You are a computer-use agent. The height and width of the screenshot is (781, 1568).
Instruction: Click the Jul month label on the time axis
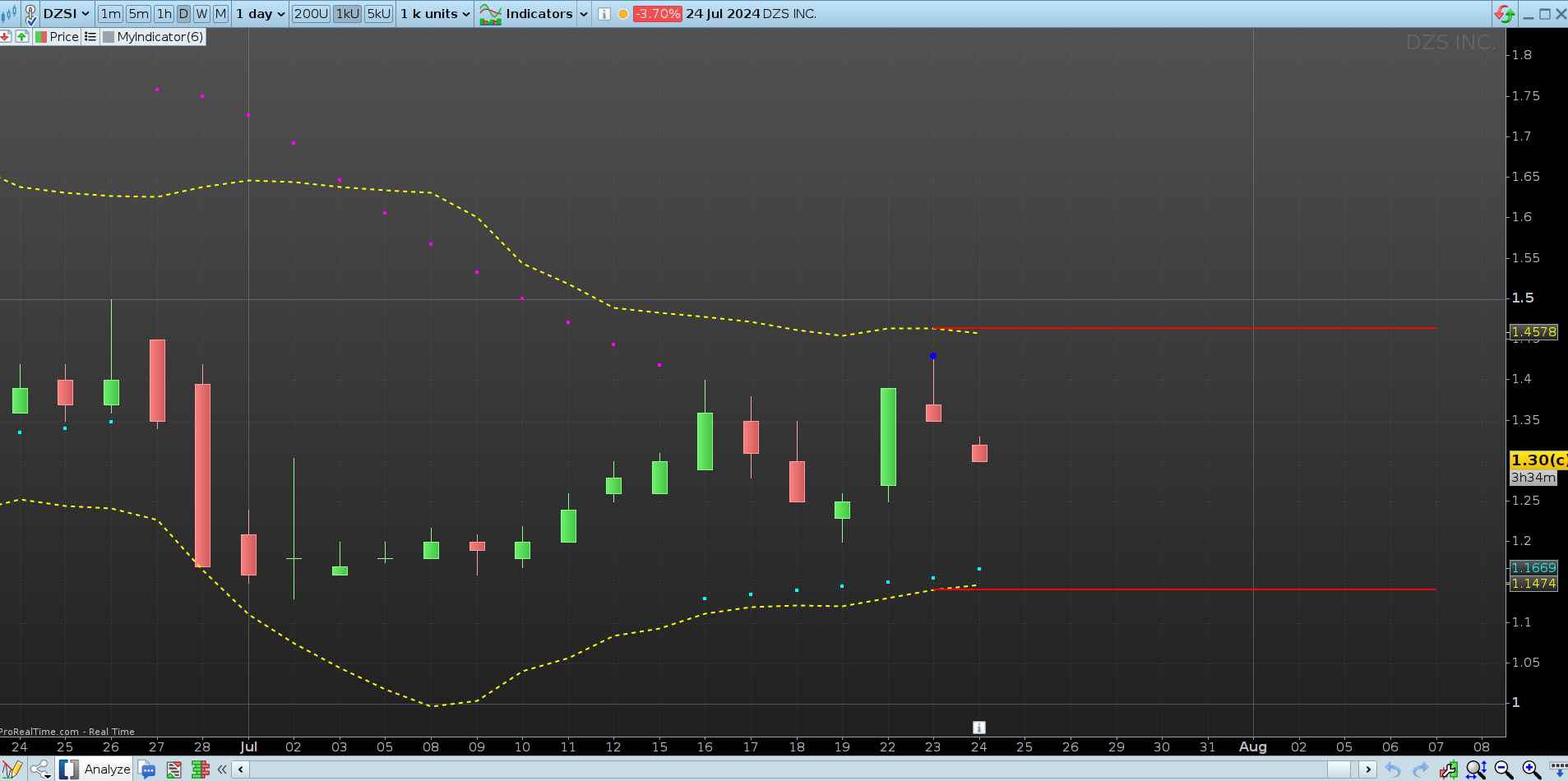tap(248, 746)
